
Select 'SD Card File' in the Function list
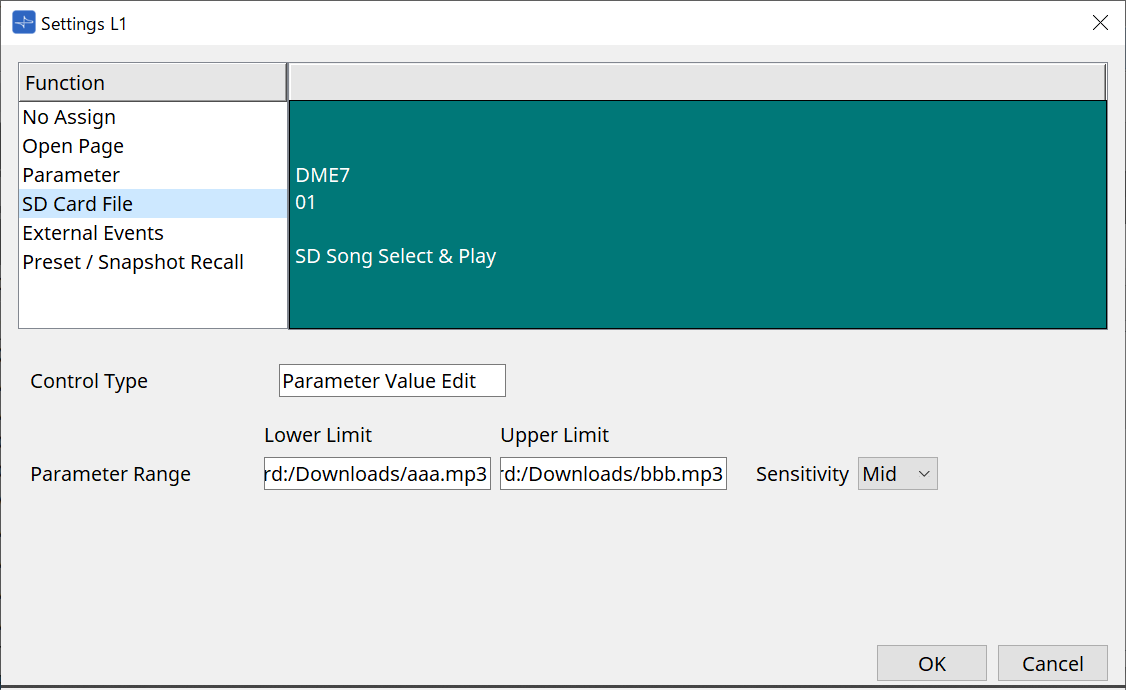77,203
